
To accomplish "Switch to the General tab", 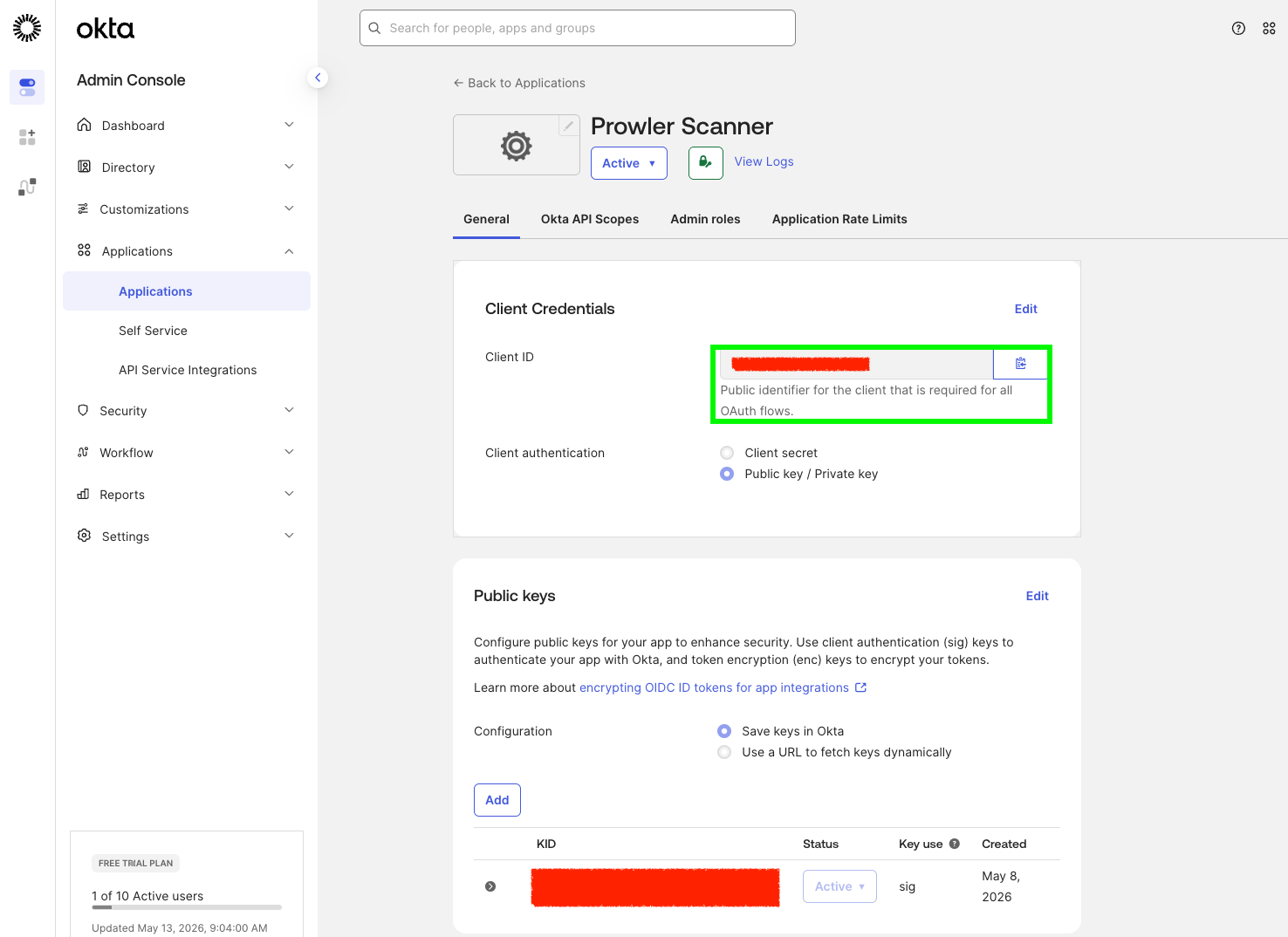I will [486, 219].
